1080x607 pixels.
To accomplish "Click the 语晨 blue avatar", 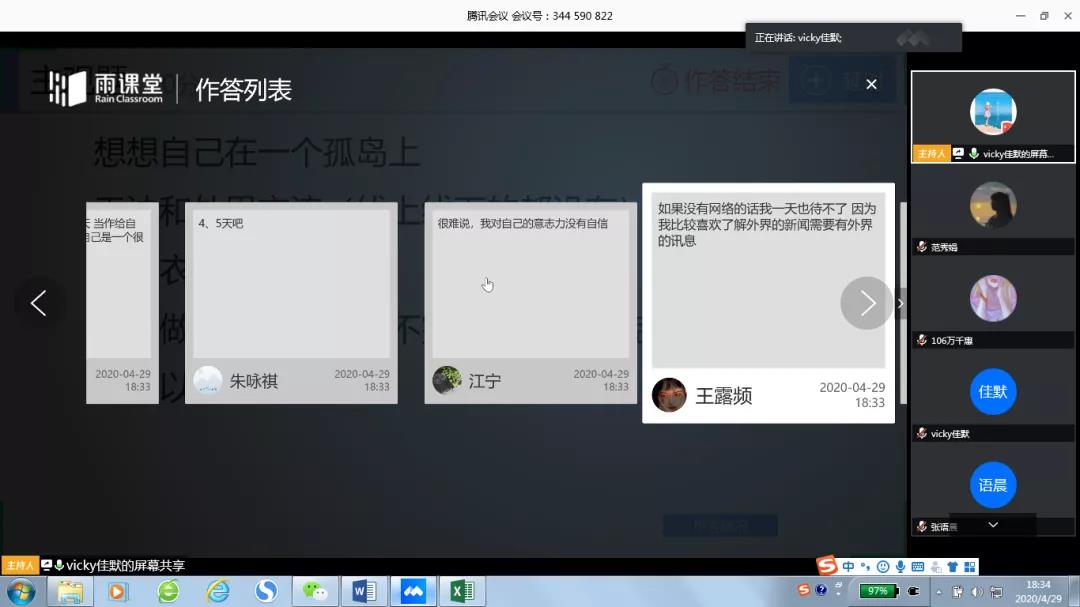I will click(992, 485).
